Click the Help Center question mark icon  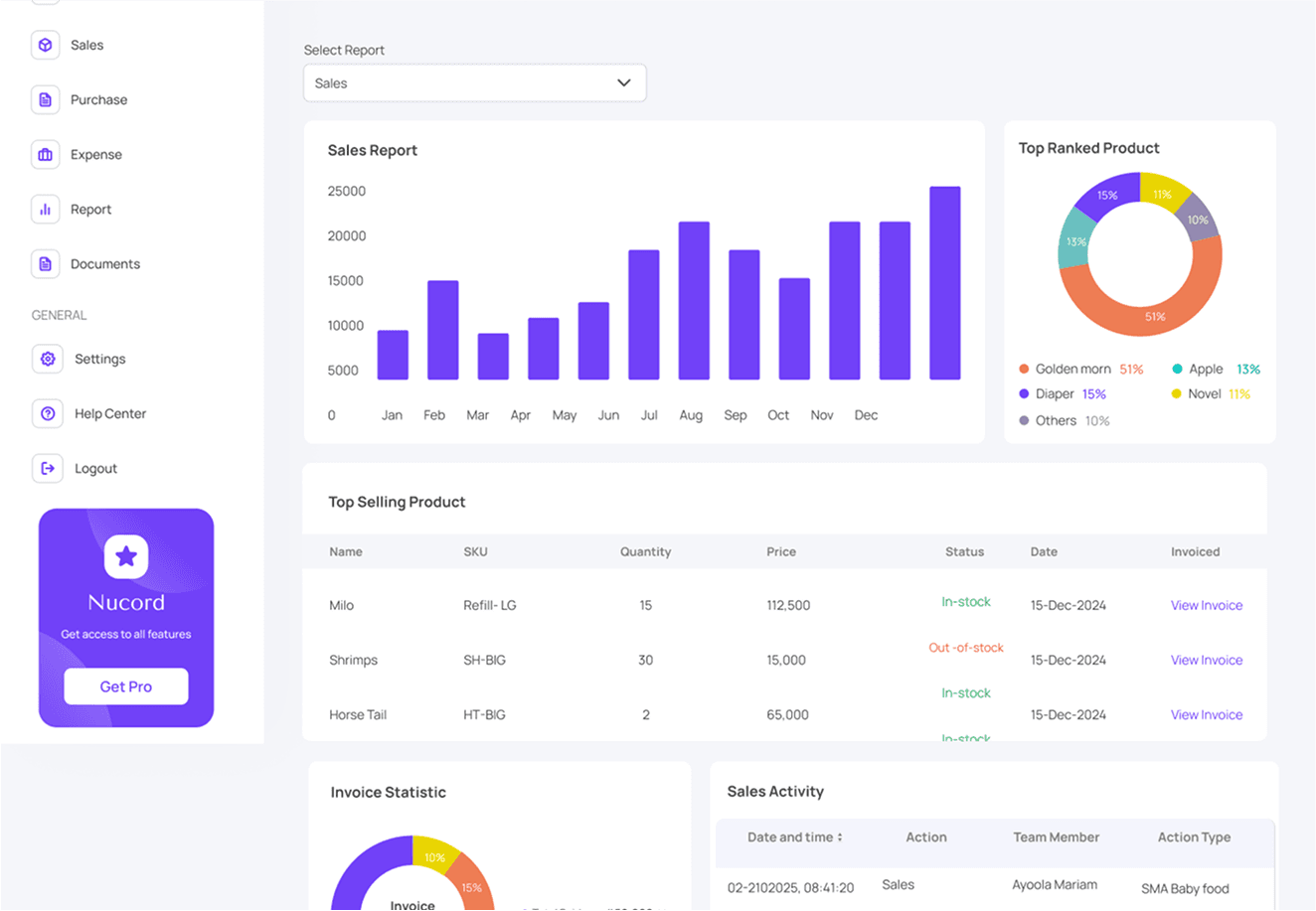(x=48, y=413)
